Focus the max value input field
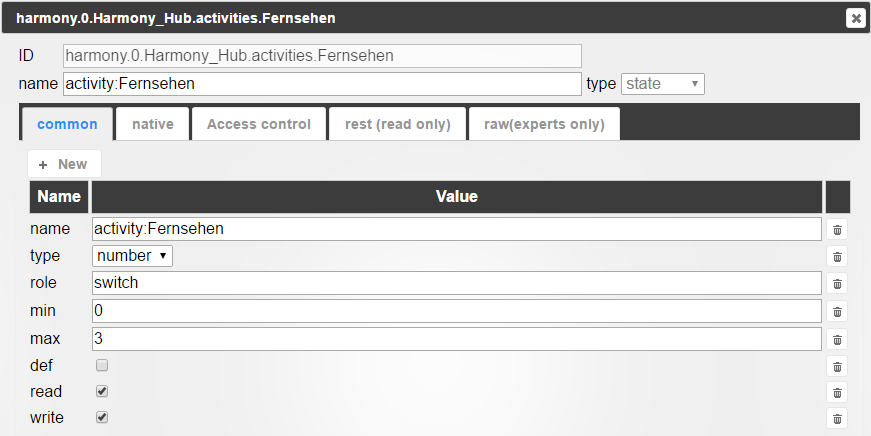The image size is (871, 436). tap(456, 339)
